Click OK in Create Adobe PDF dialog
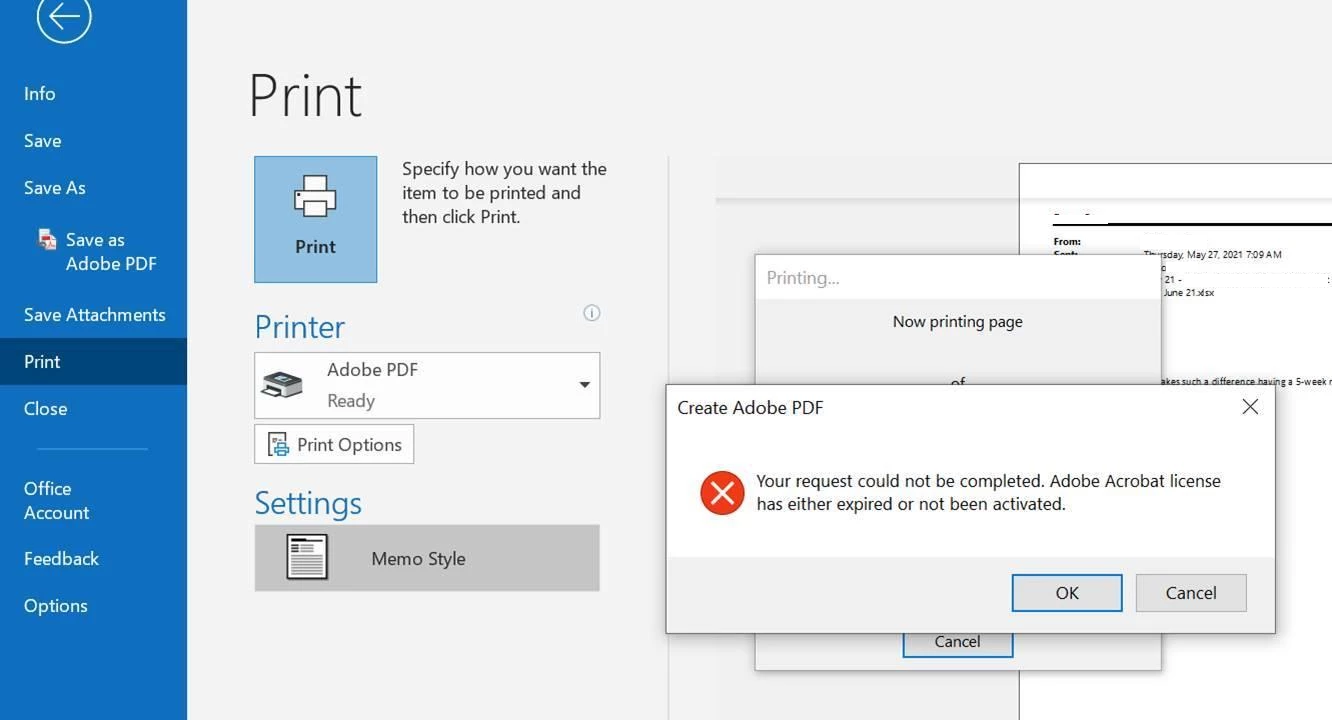 tap(1067, 593)
